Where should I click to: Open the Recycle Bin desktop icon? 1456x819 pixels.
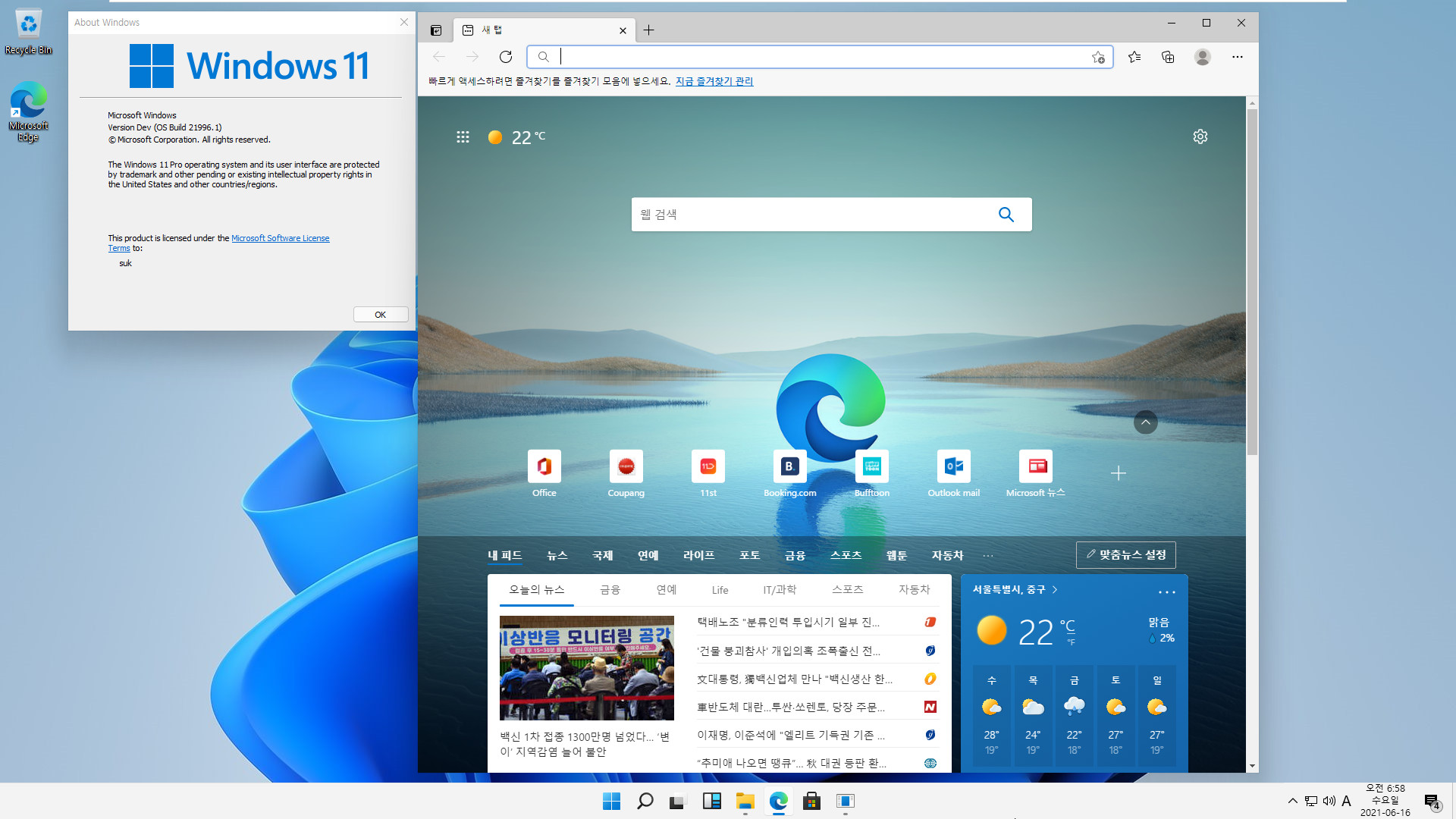28,32
